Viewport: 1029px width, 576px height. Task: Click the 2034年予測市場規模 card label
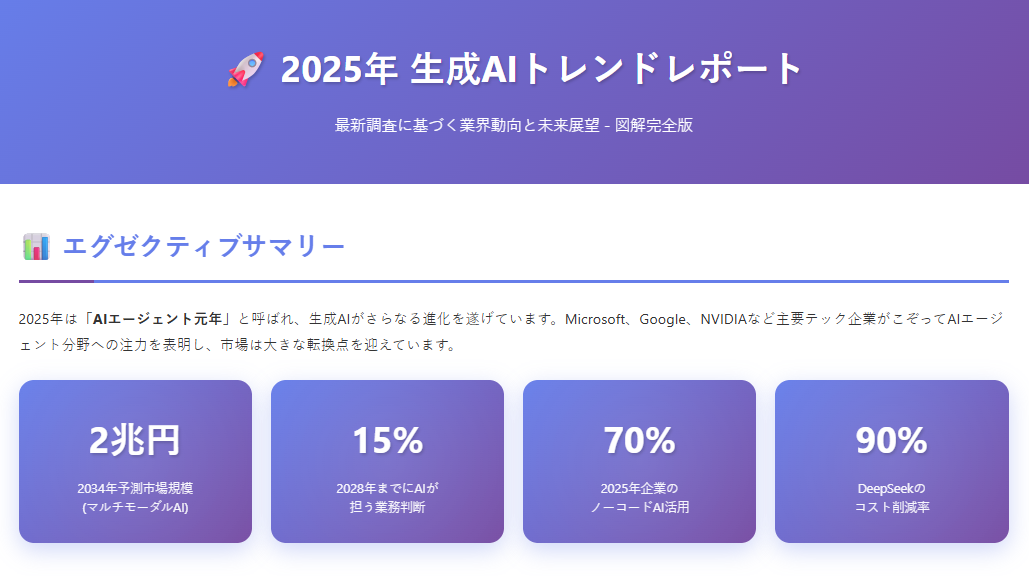coord(135,489)
